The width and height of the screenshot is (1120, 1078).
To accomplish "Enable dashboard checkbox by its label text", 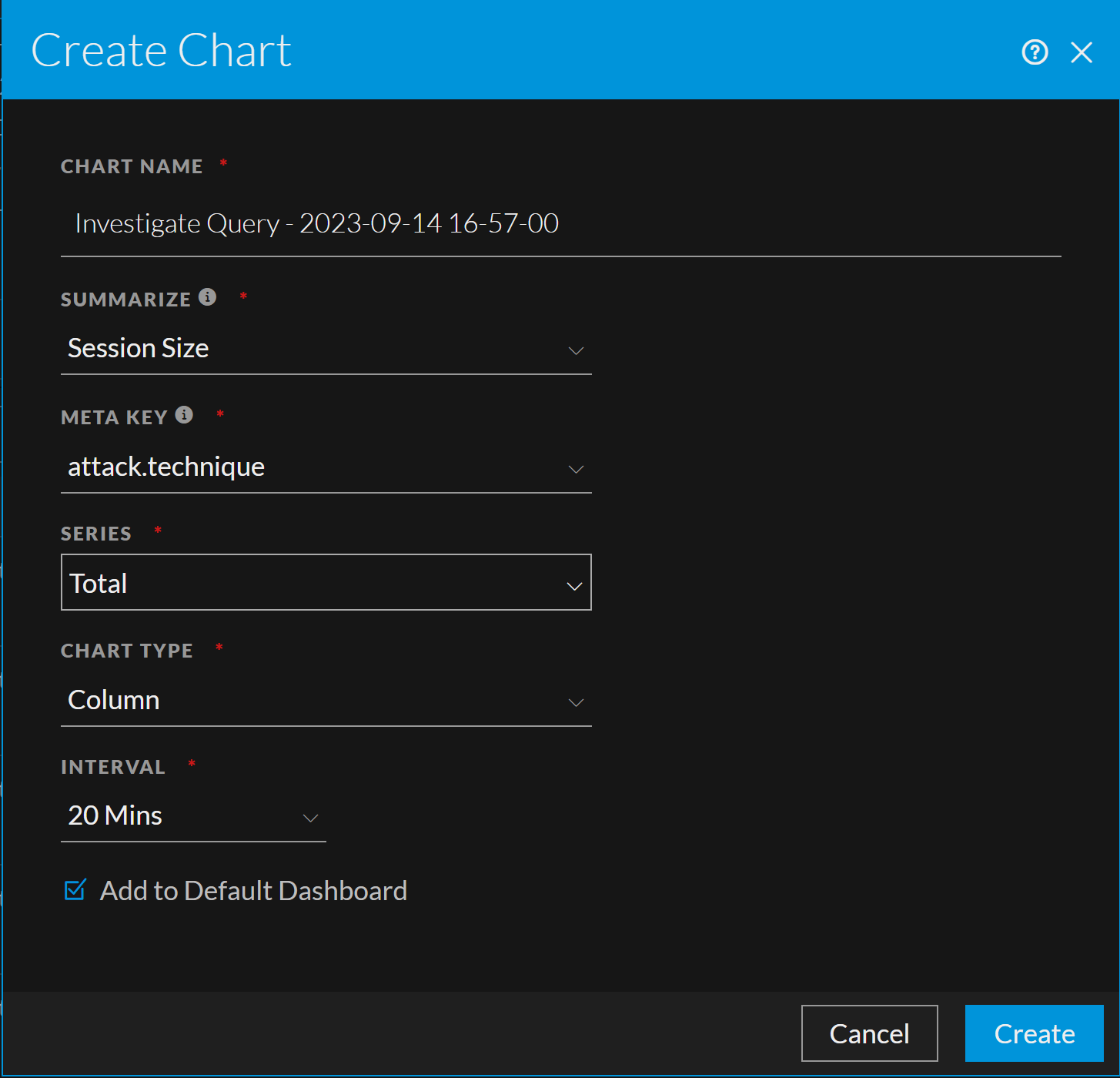I will point(252,890).
